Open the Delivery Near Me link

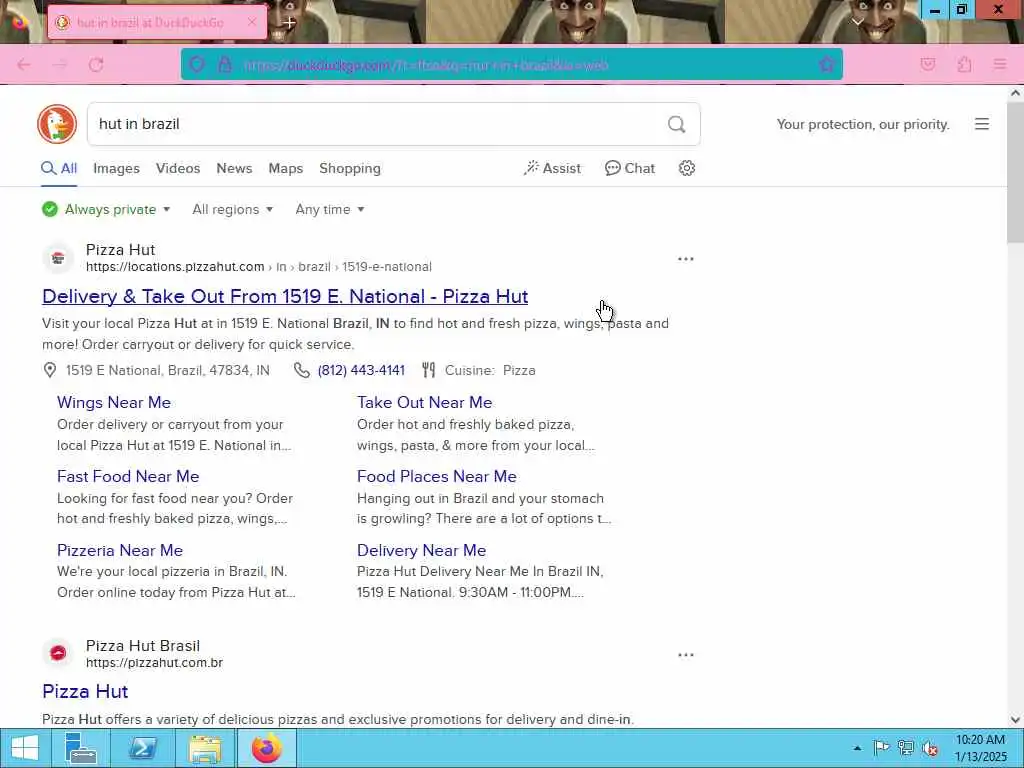(421, 551)
